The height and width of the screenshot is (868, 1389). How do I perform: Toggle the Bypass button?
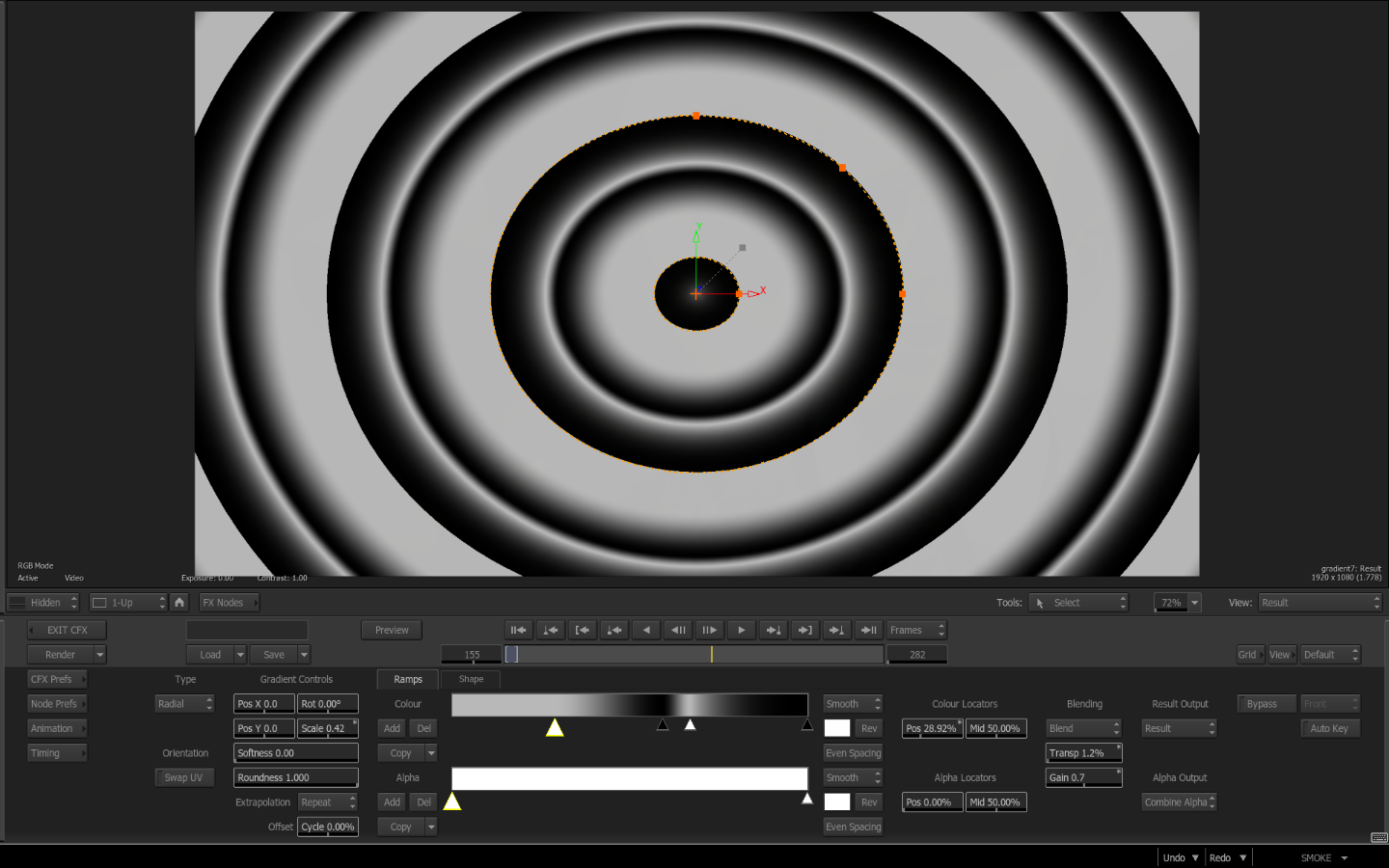coord(1262,704)
